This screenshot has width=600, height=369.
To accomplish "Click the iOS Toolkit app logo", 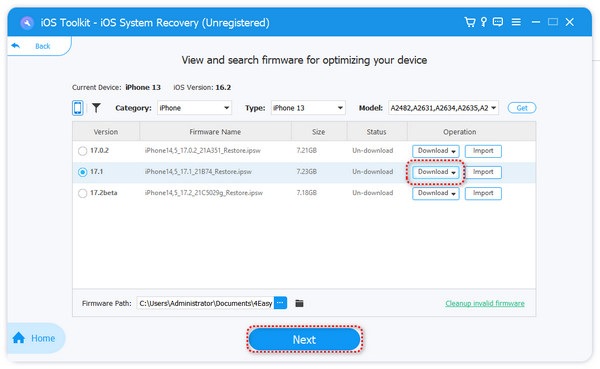I will tap(27, 23).
